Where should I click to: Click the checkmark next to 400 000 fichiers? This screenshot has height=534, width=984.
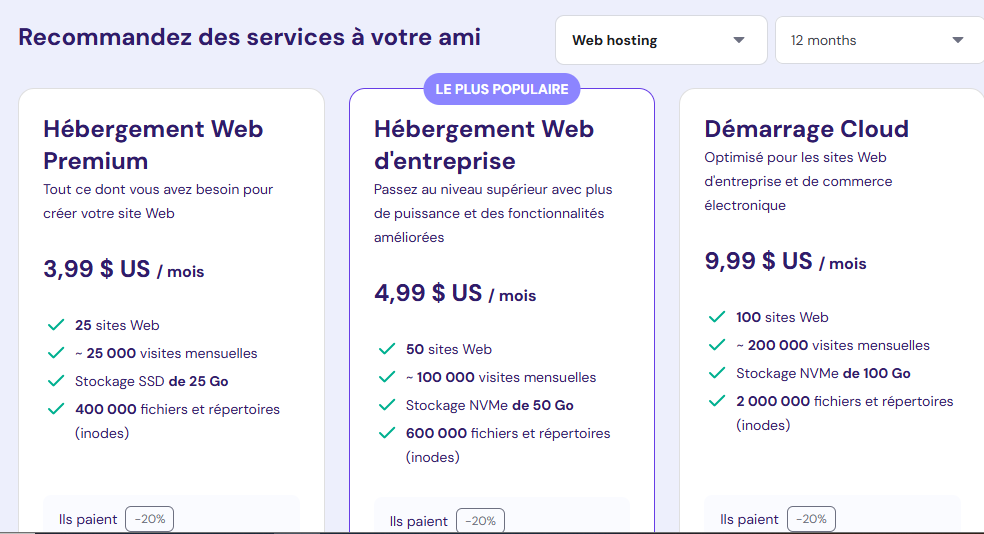[x=56, y=409]
